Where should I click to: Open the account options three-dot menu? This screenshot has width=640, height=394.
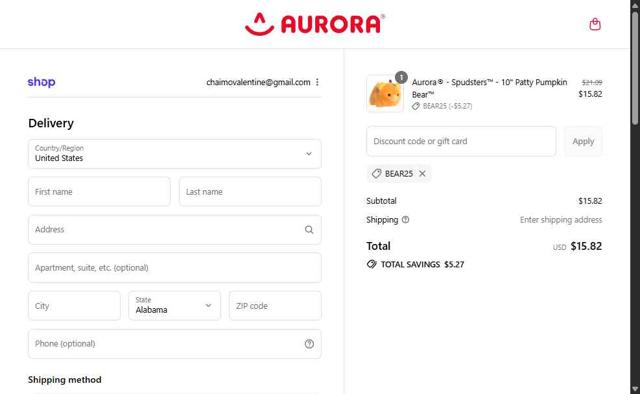tap(317, 82)
